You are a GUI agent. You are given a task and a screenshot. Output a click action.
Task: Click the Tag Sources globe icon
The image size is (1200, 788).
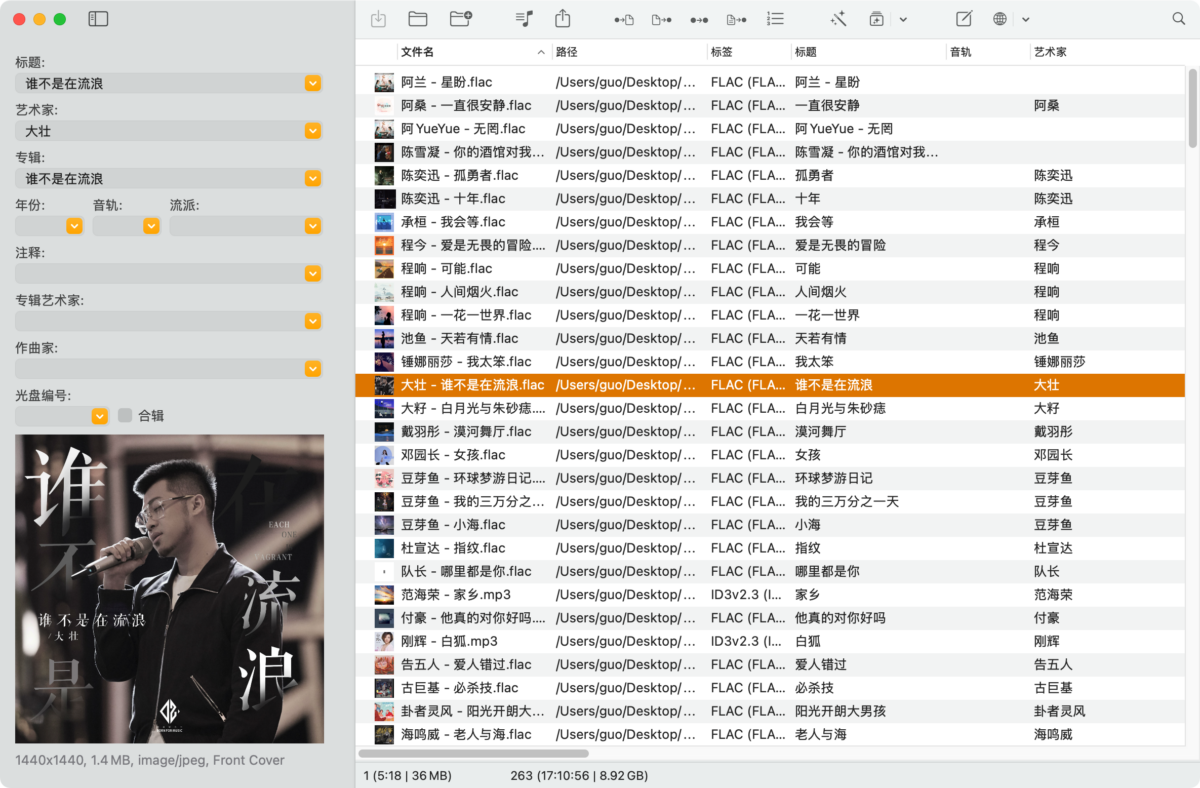tap(1000, 19)
